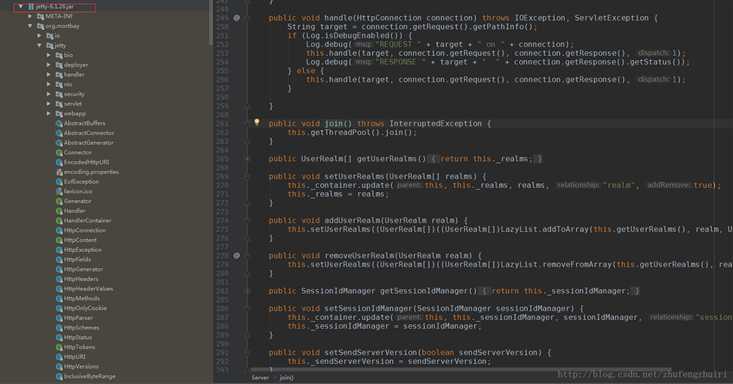
Task: Expand the io package arrow
Action: pos(39,36)
